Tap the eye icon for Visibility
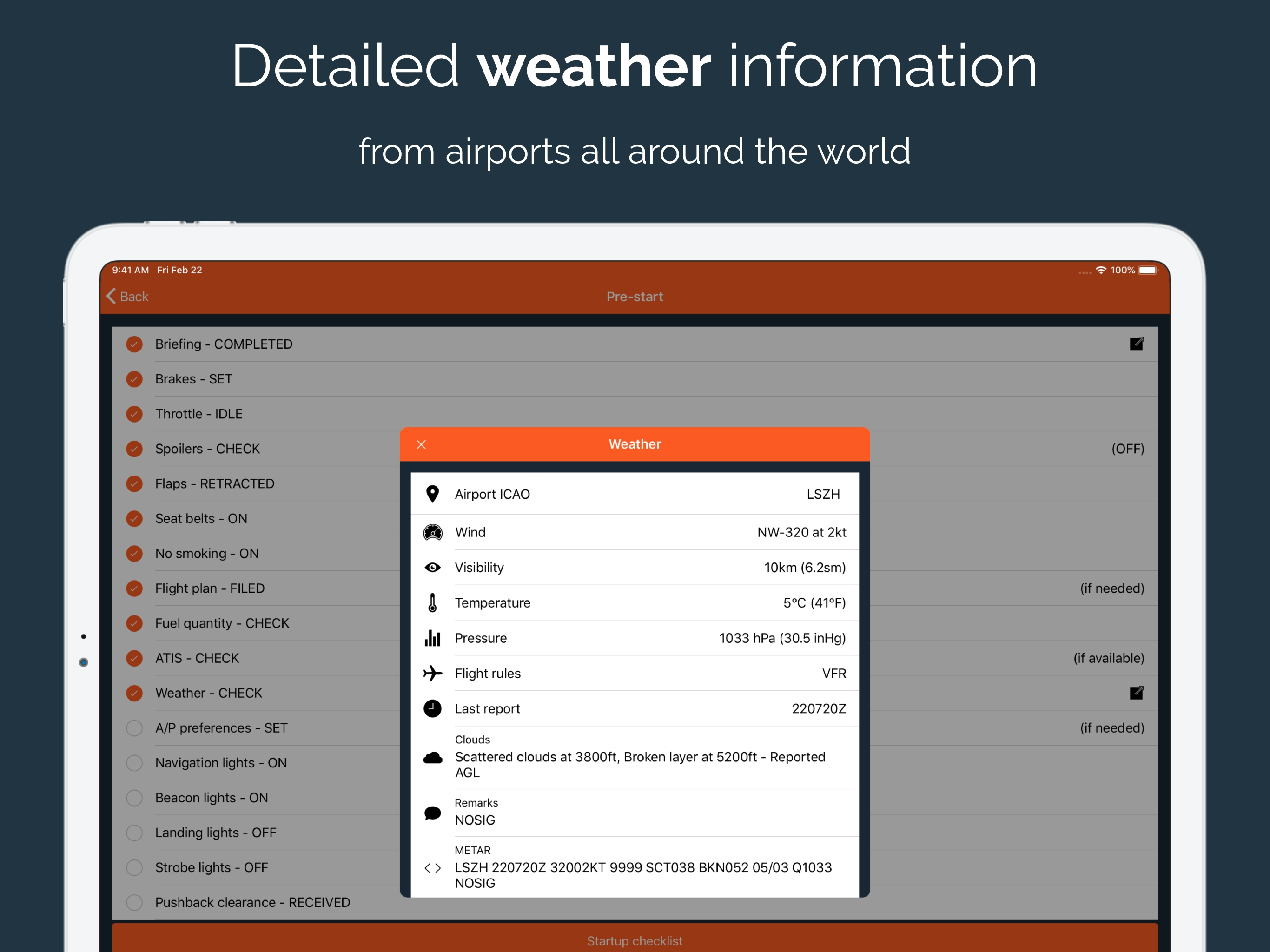Image resolution: width=1270 pixels, height=952 pixels. (x=432, y=567)
